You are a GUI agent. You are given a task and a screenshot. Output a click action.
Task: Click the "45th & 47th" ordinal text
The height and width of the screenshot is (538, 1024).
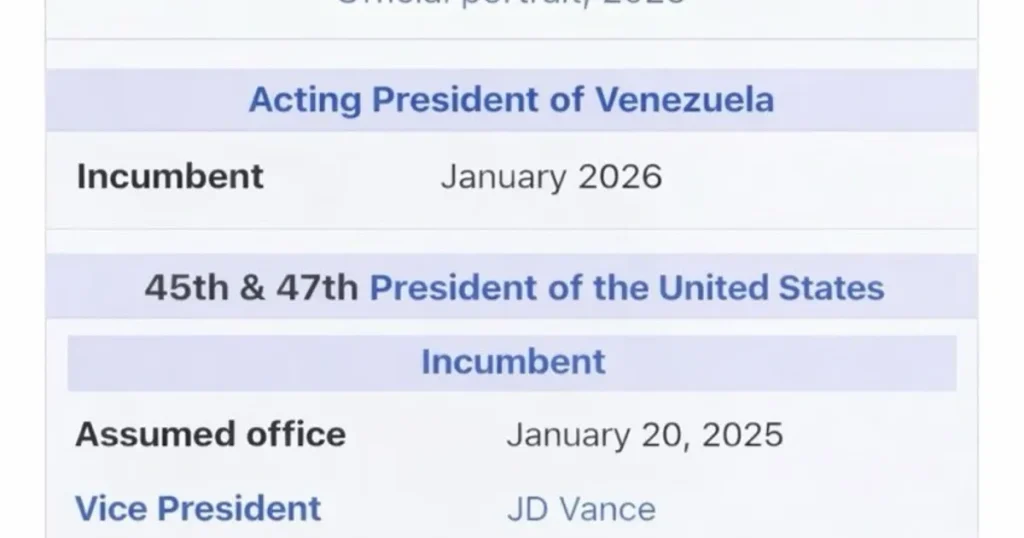coord(250,288)
